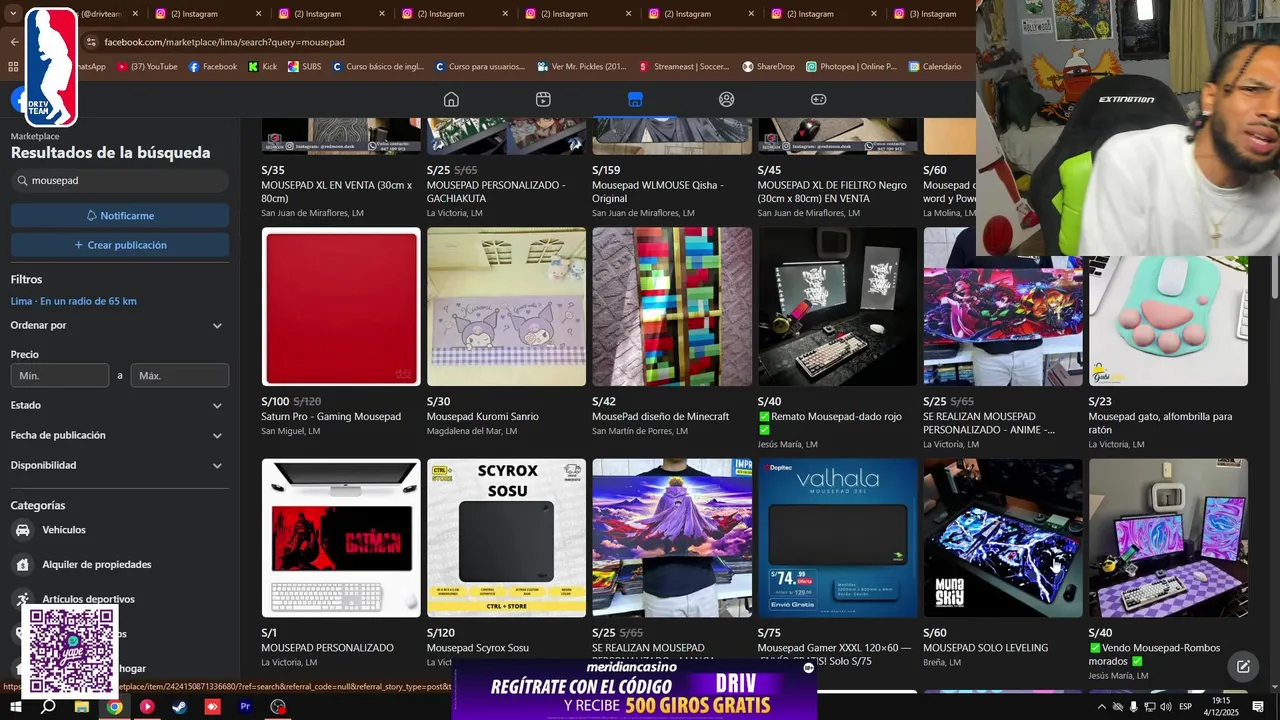Click the Máx. price field
This screenshot has height=720, width=1280.
click(x=180, y=375)
